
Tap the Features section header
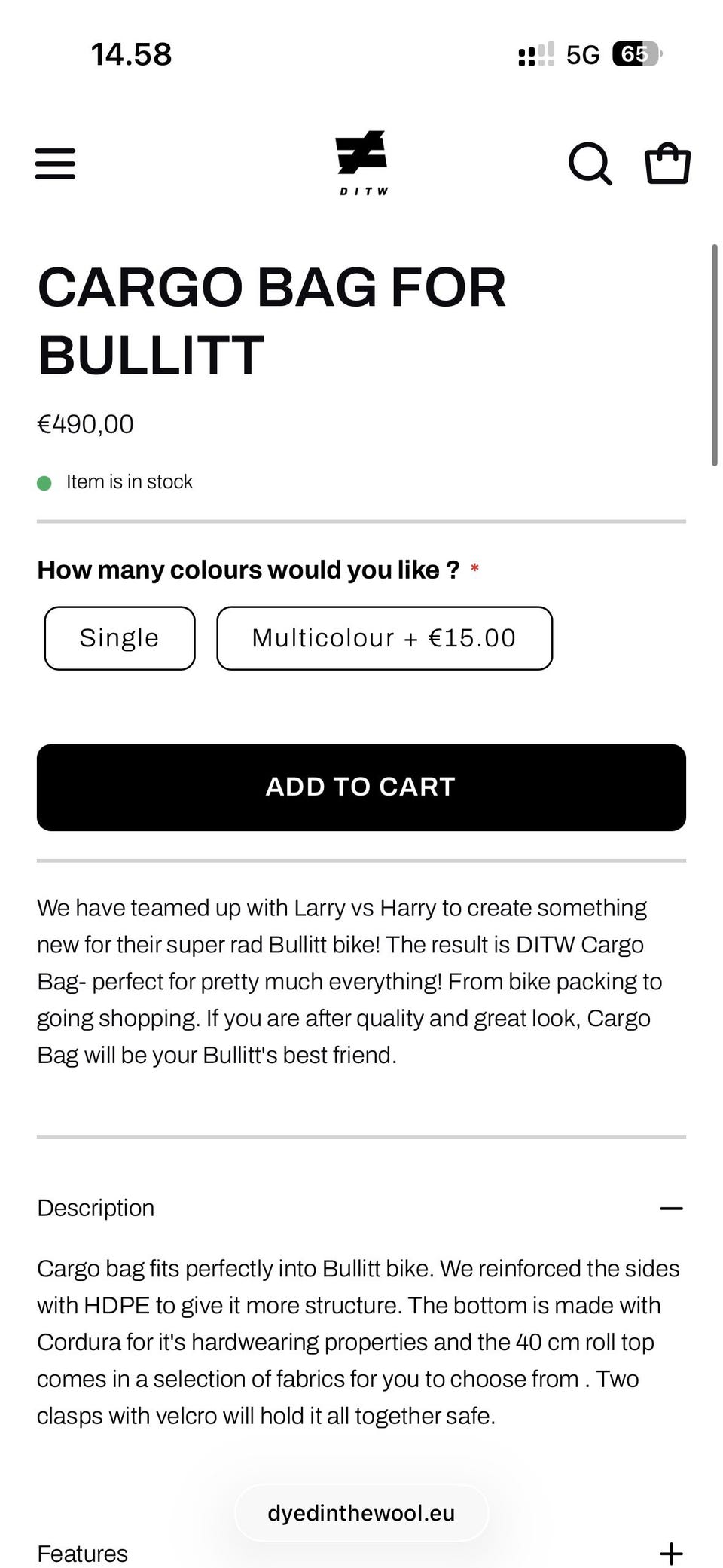83,1553
